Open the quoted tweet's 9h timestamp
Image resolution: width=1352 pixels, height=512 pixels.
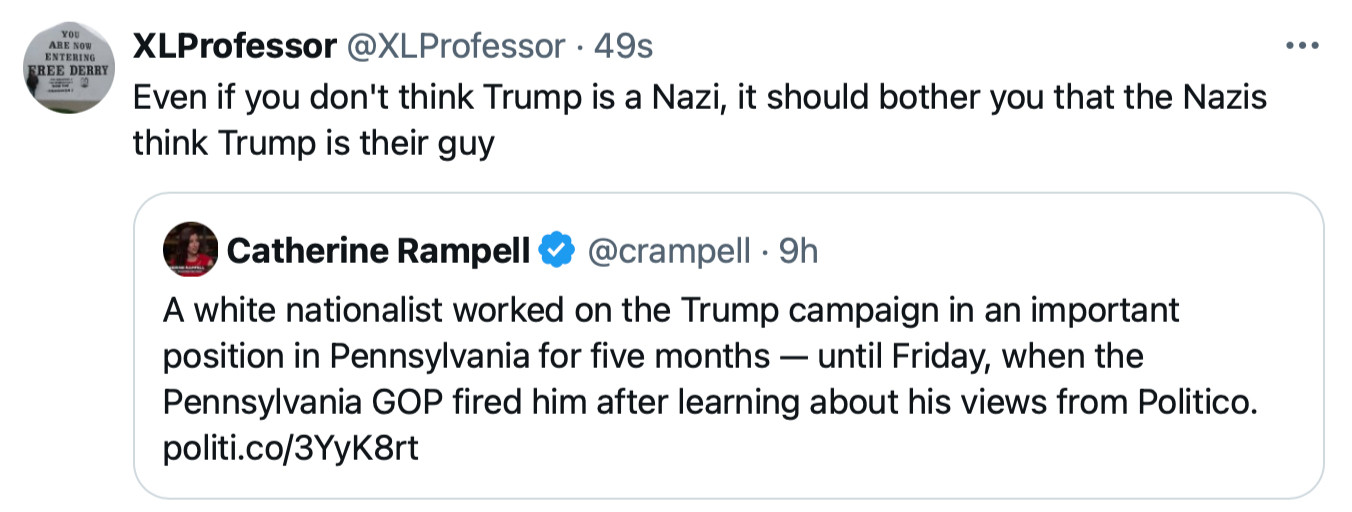(798, 250)
